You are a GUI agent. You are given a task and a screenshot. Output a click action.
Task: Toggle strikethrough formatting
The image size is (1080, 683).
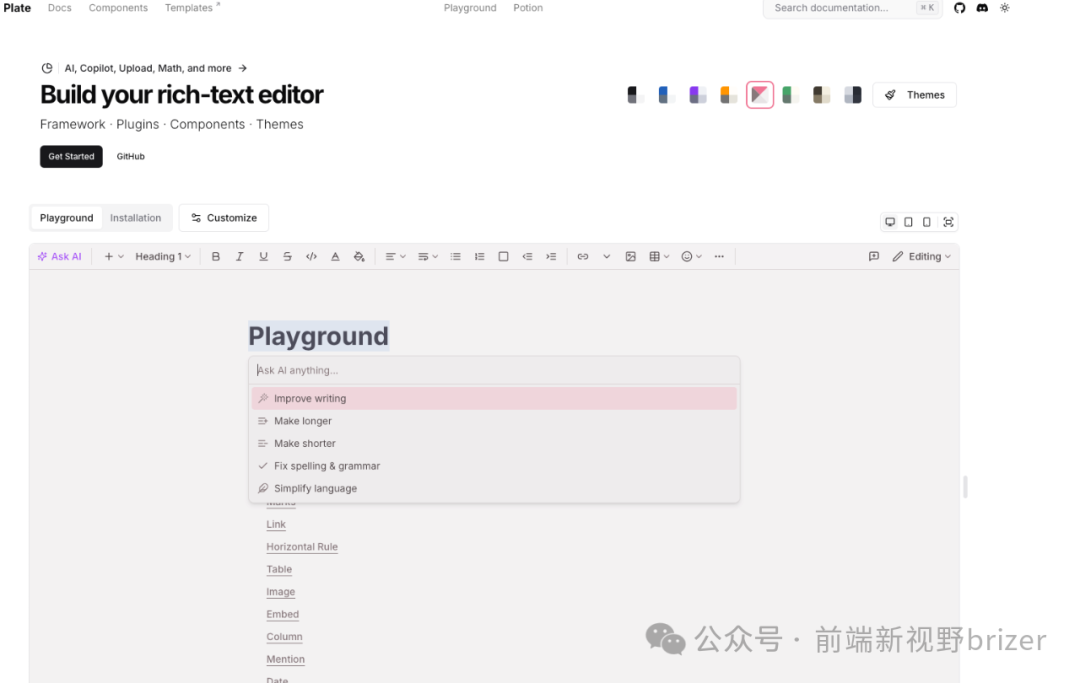(287, 256)
